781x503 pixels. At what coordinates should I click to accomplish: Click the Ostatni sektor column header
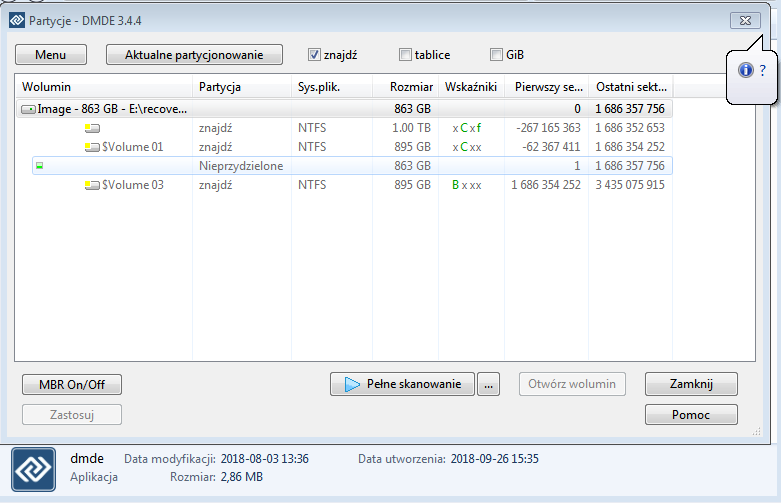(x=631, y=87)
